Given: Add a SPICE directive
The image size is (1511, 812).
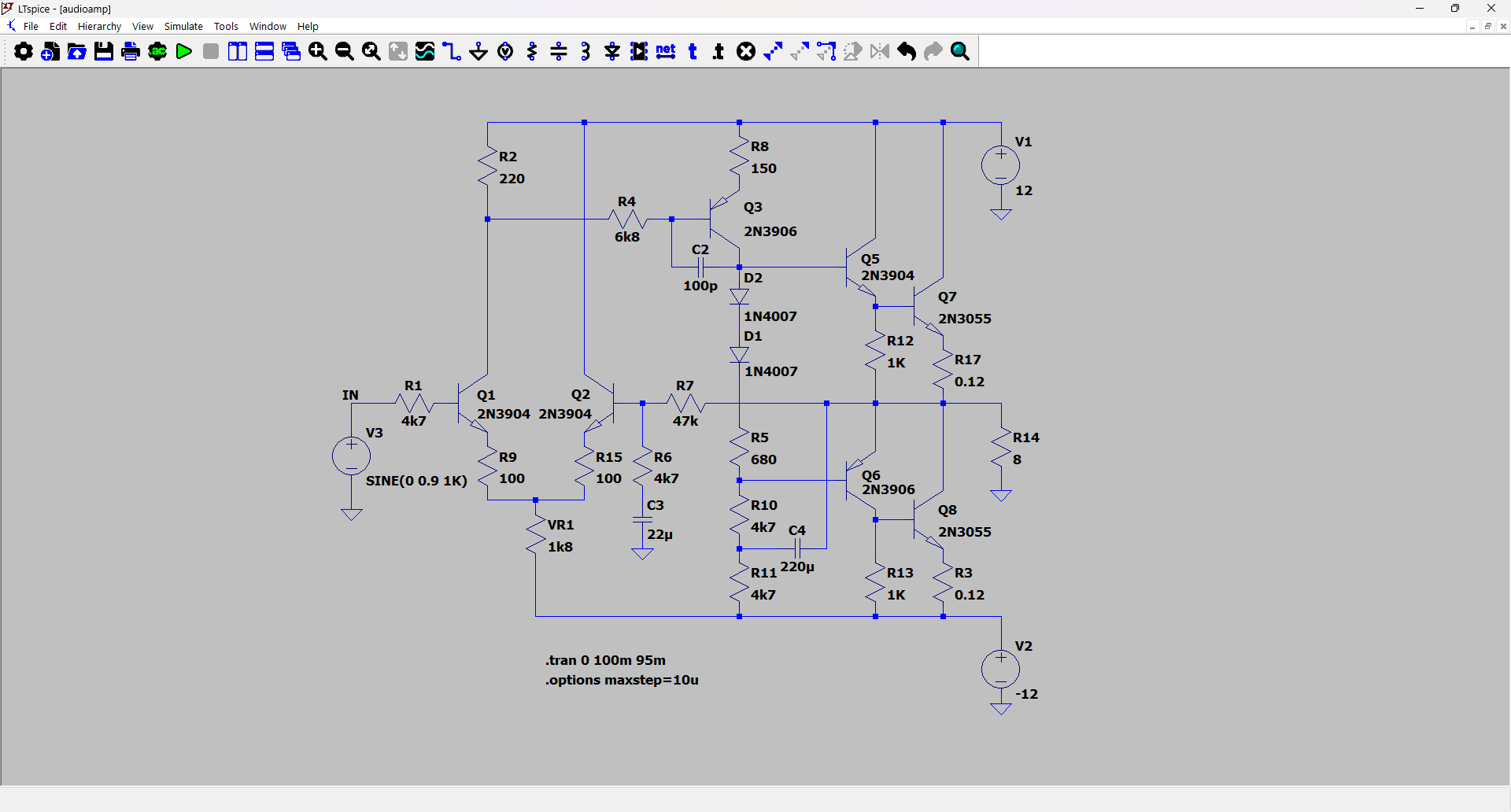Looking at the screenshot, I should pos(719,52).
